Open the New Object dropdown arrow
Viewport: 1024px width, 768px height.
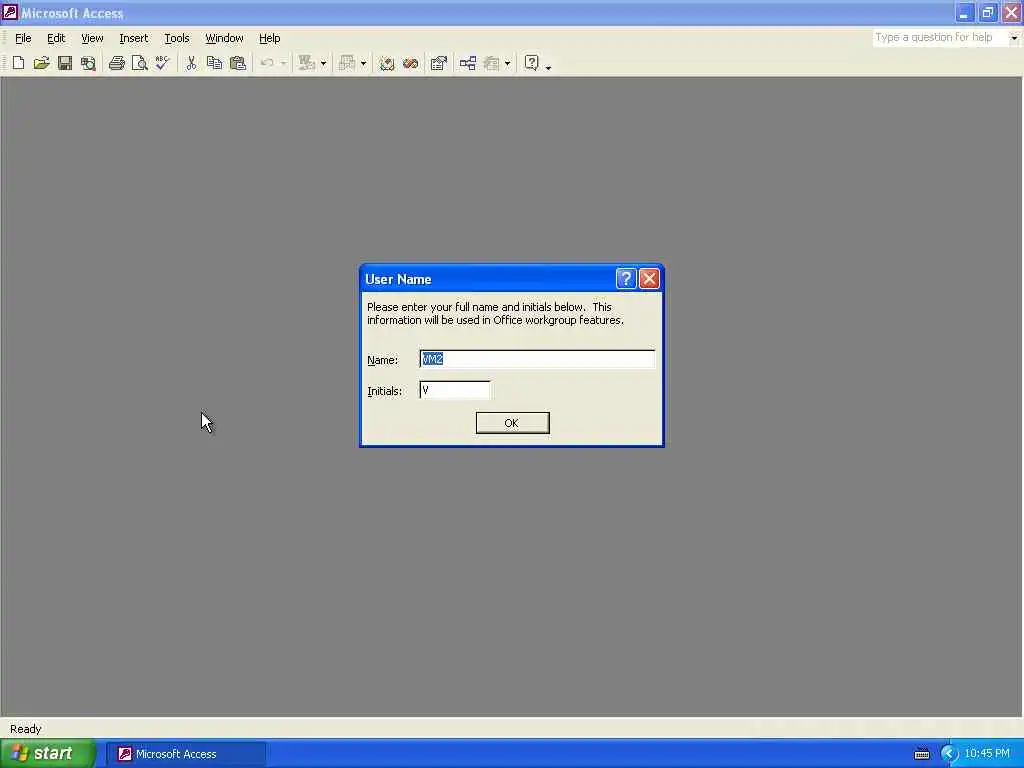point(507,63)
